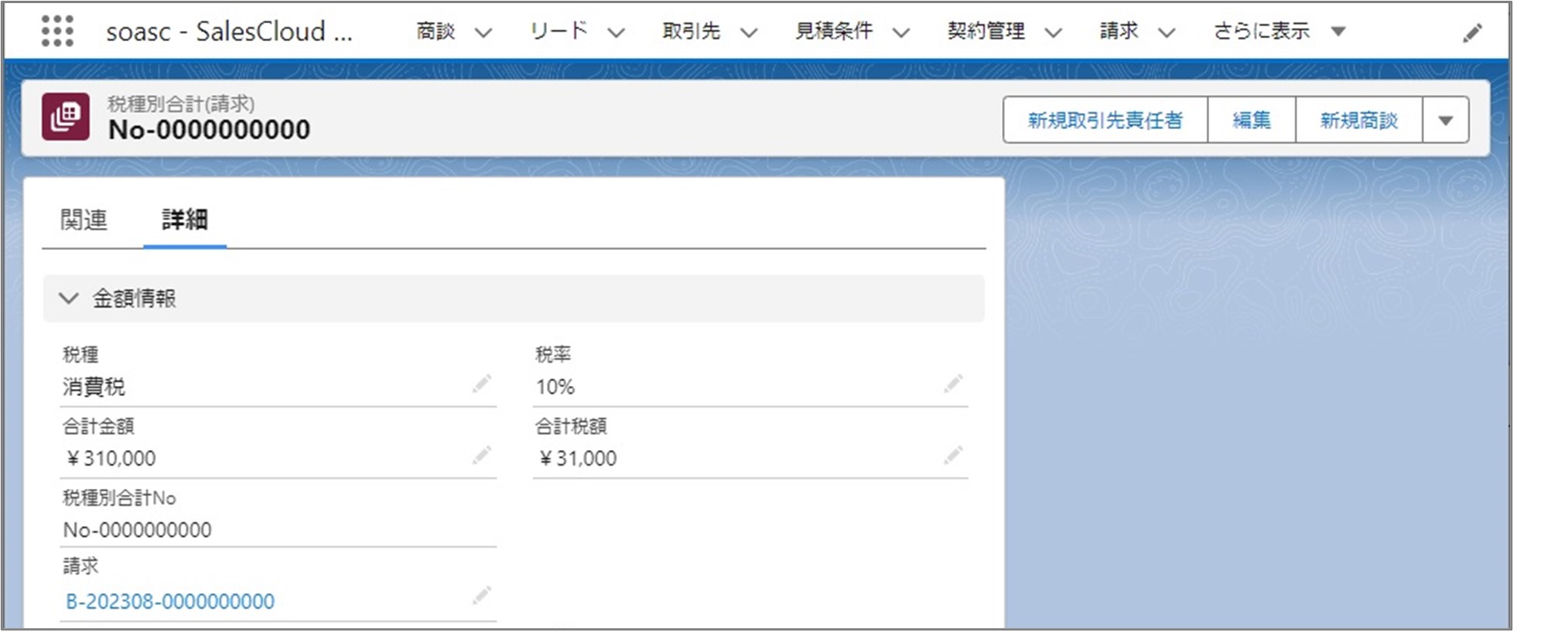This screenshot has height=635, width=1568.
Task: Go to the 請求 navigation tab
Action: point(1119,31)
